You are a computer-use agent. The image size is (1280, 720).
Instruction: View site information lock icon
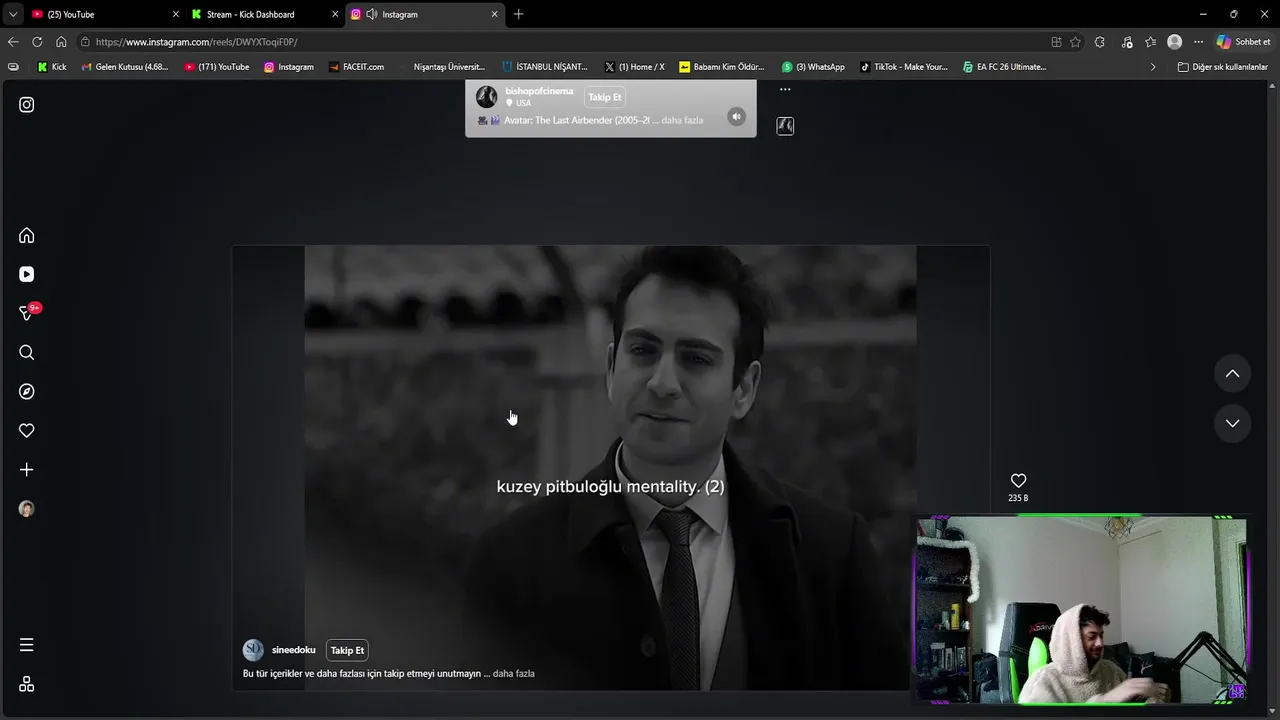click(86, 42)
